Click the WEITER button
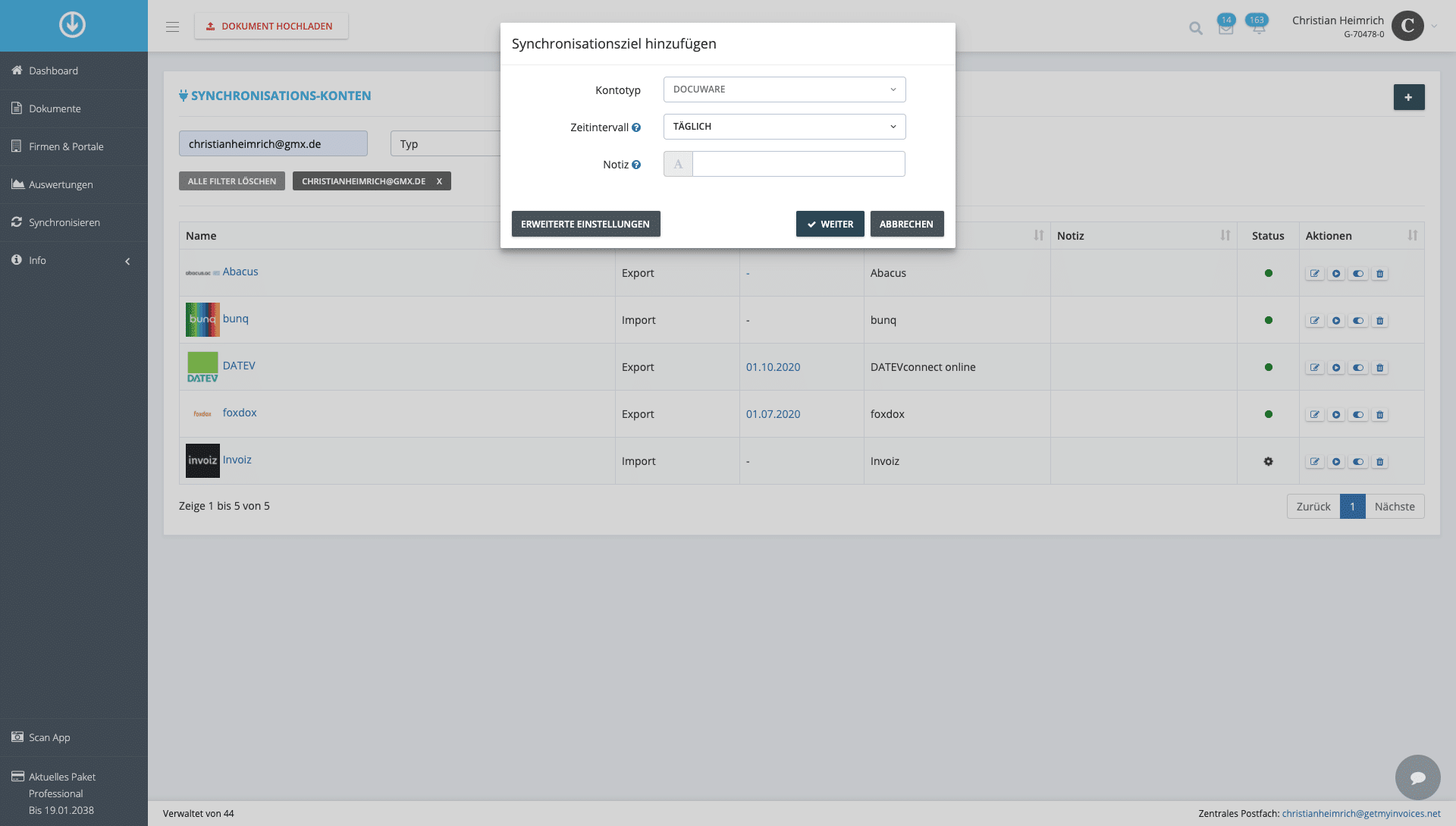Screen dimensions: 1456x826 [830, 224]
